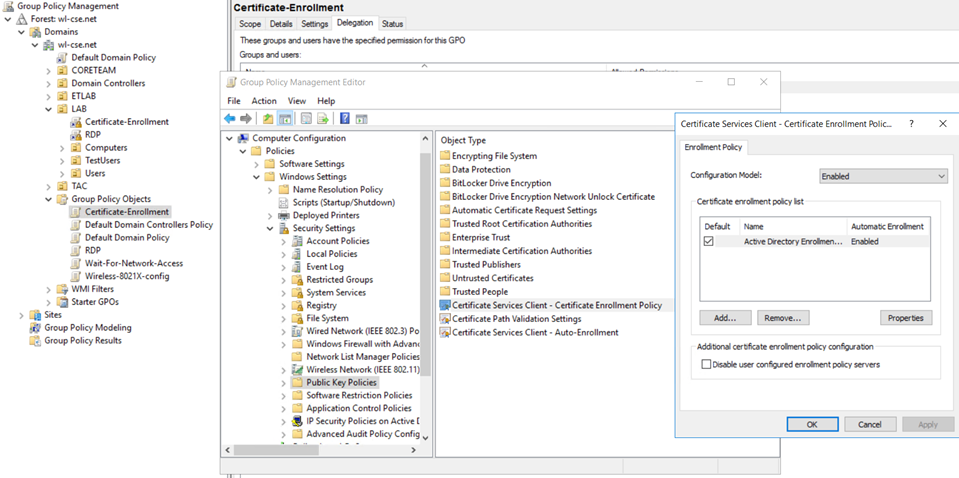The width and height of the screenshot is (959, 478).
Task: Switch to the Settings tab
Action: point(314,24)
